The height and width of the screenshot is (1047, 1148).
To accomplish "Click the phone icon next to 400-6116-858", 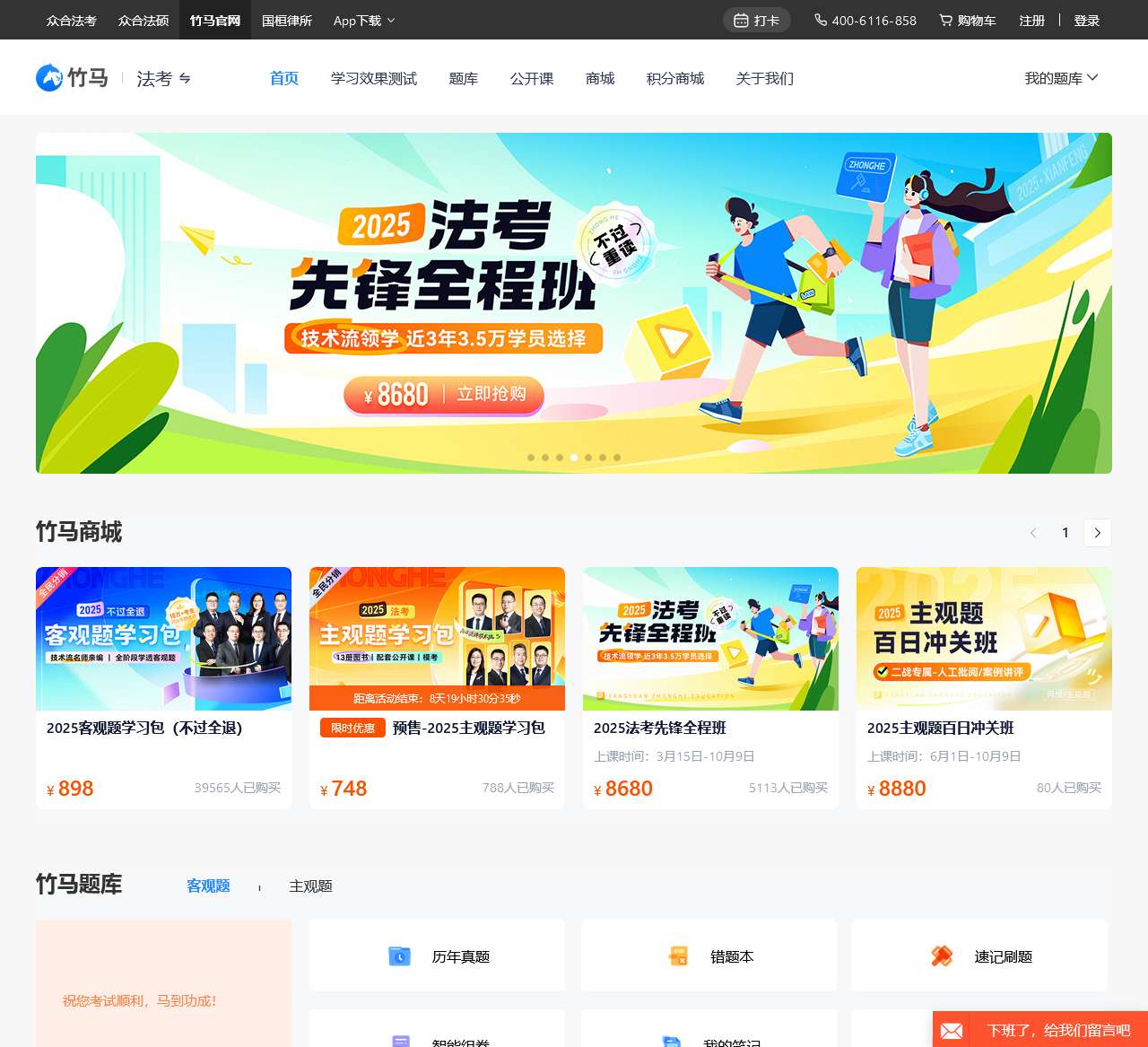I will [820, 20].
